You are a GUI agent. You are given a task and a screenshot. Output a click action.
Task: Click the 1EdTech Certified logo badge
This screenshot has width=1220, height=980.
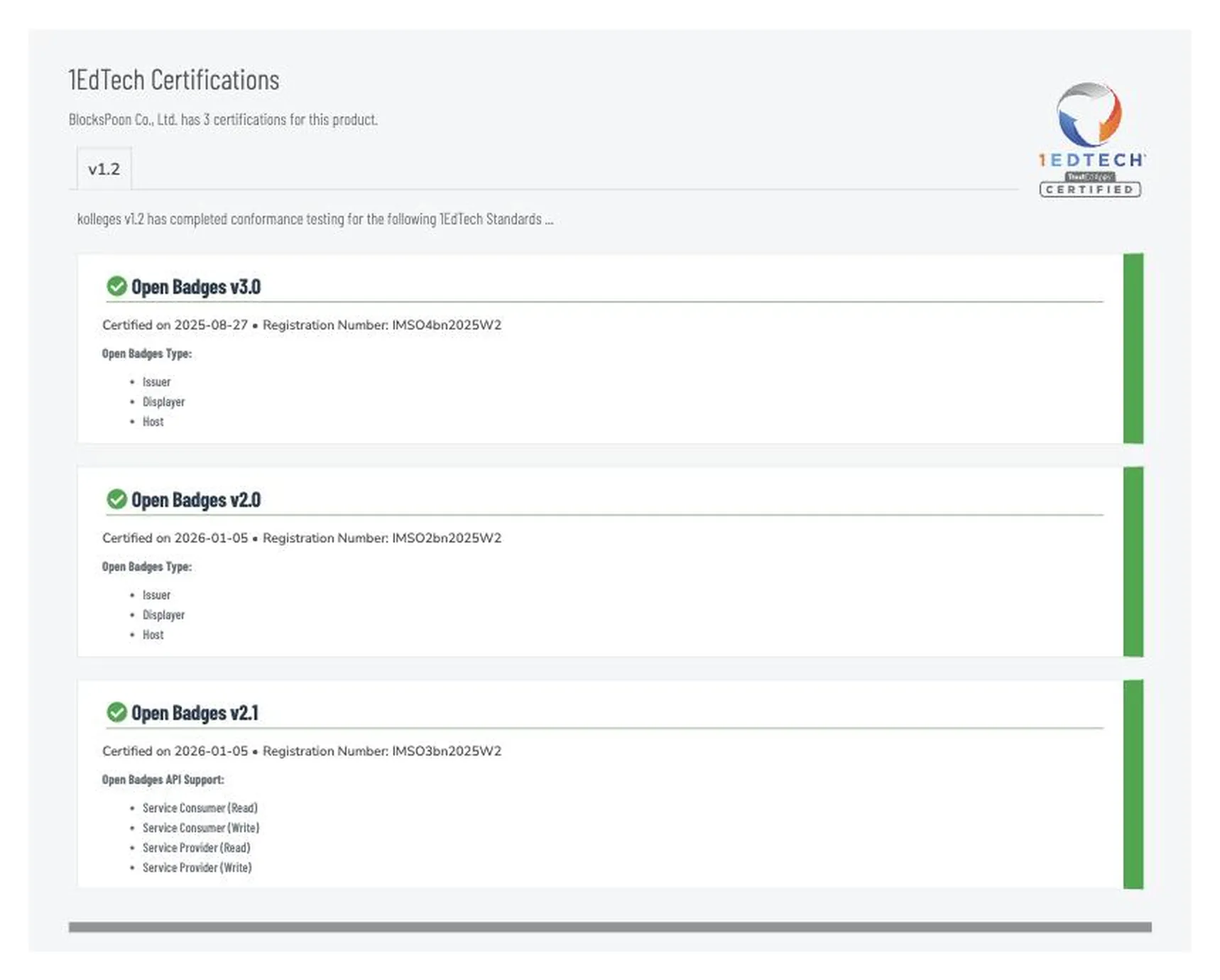(1091, 140)
